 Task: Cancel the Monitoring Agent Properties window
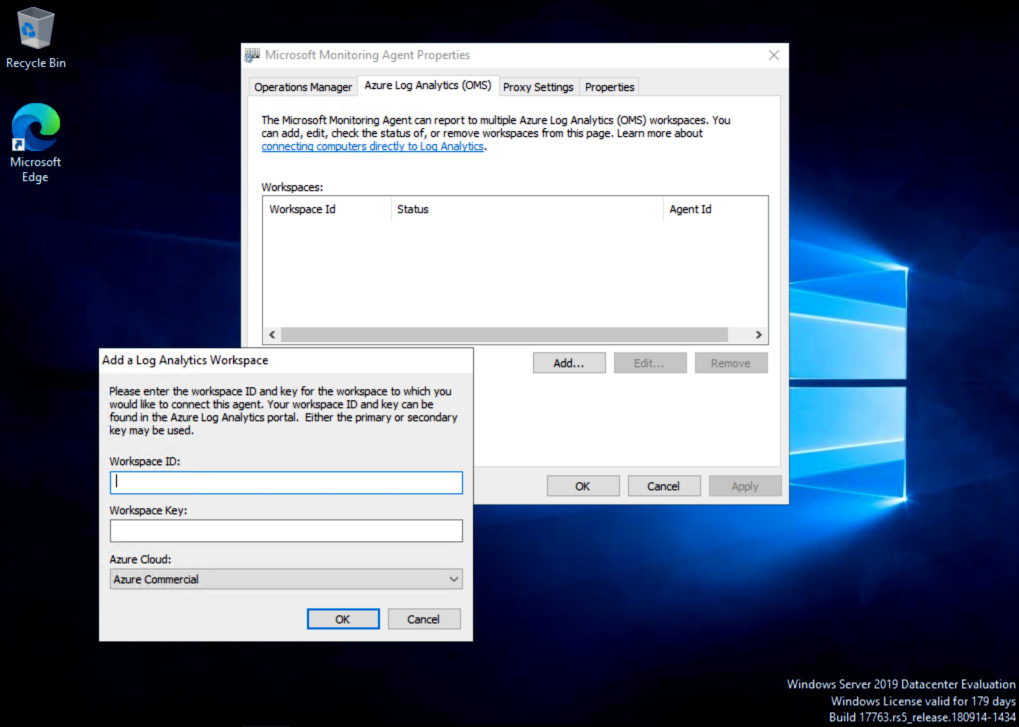(664, 486)
